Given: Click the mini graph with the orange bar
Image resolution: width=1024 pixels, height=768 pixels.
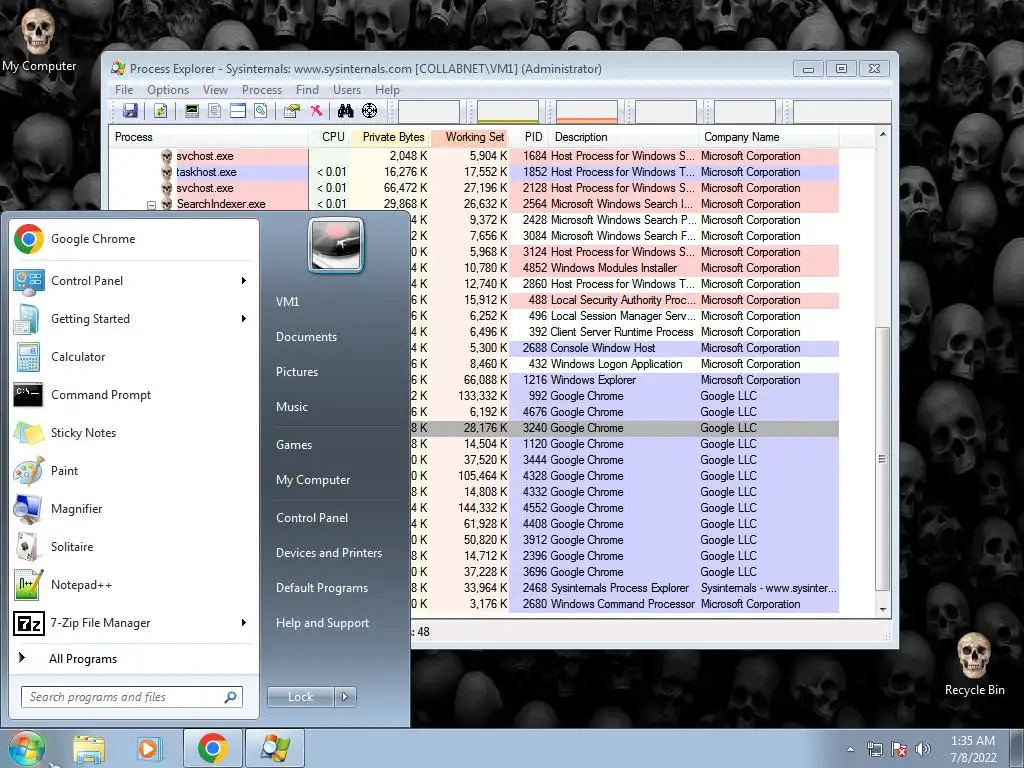Looking at the screenshot, I should click(x=587, y=112).
